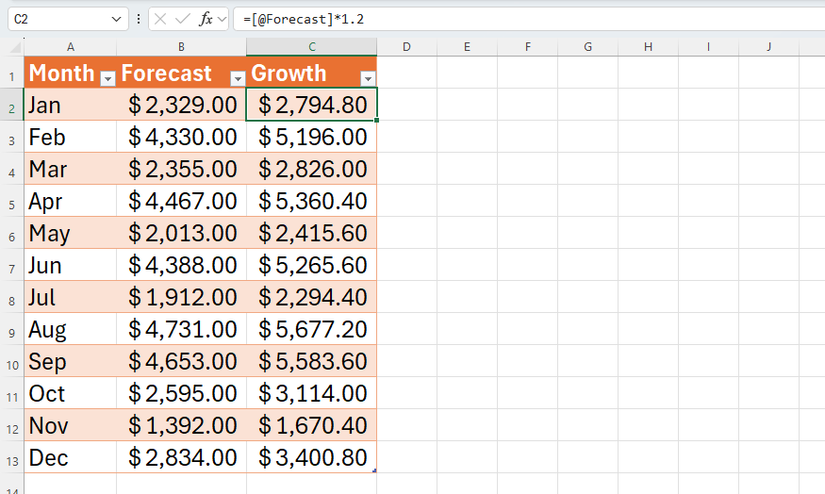Select column B header
Image resolution: width=825 pixels, height=494 pixels.
coord(182,47)
